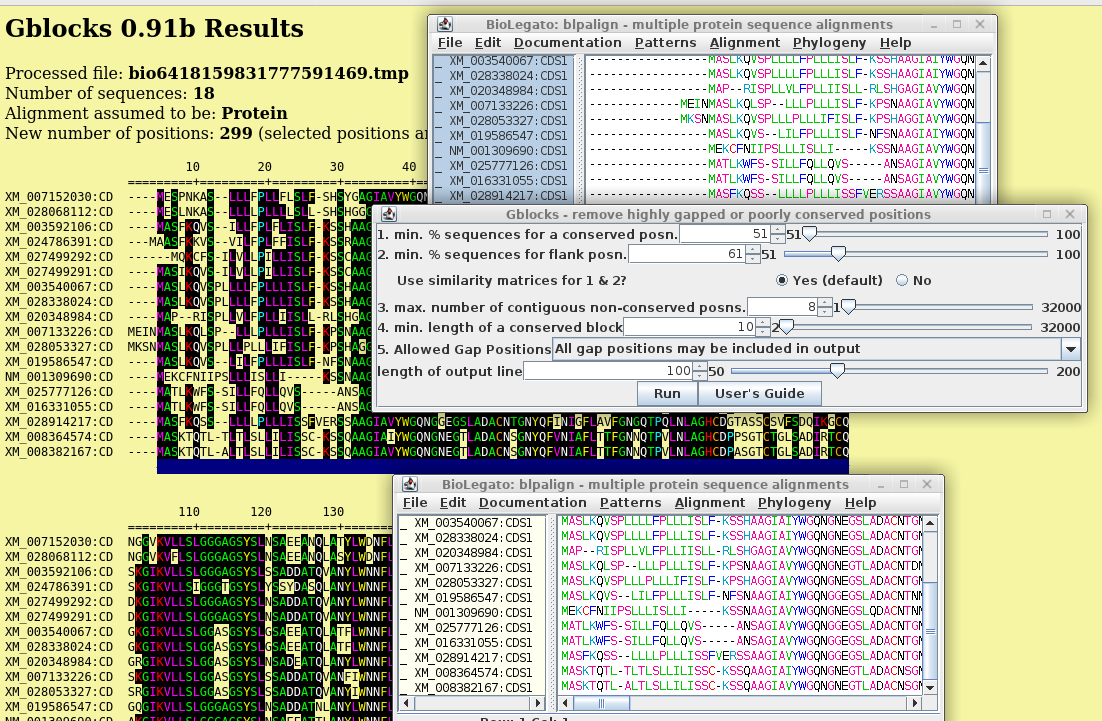This screenshot has height=721, width=1102.
Task: Increase conserved posn. value with up stepper
Action: click(x=778, y=230)
